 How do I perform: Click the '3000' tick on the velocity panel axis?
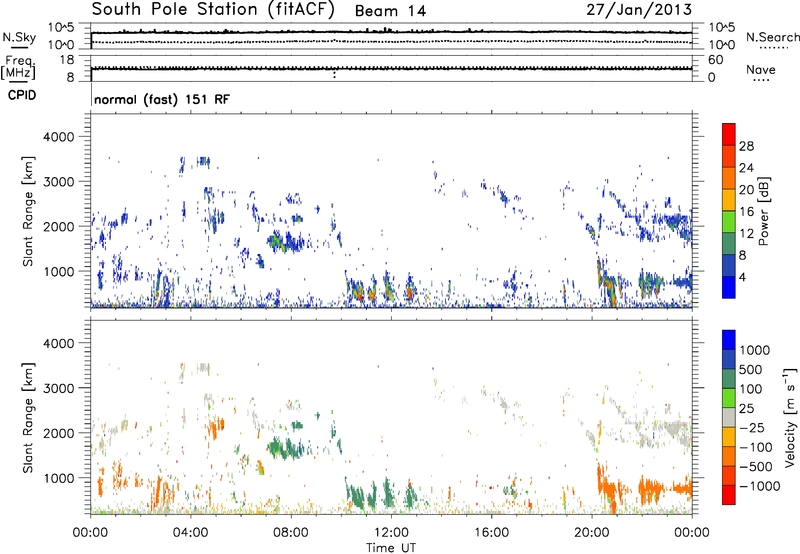(x=58, y=388)
